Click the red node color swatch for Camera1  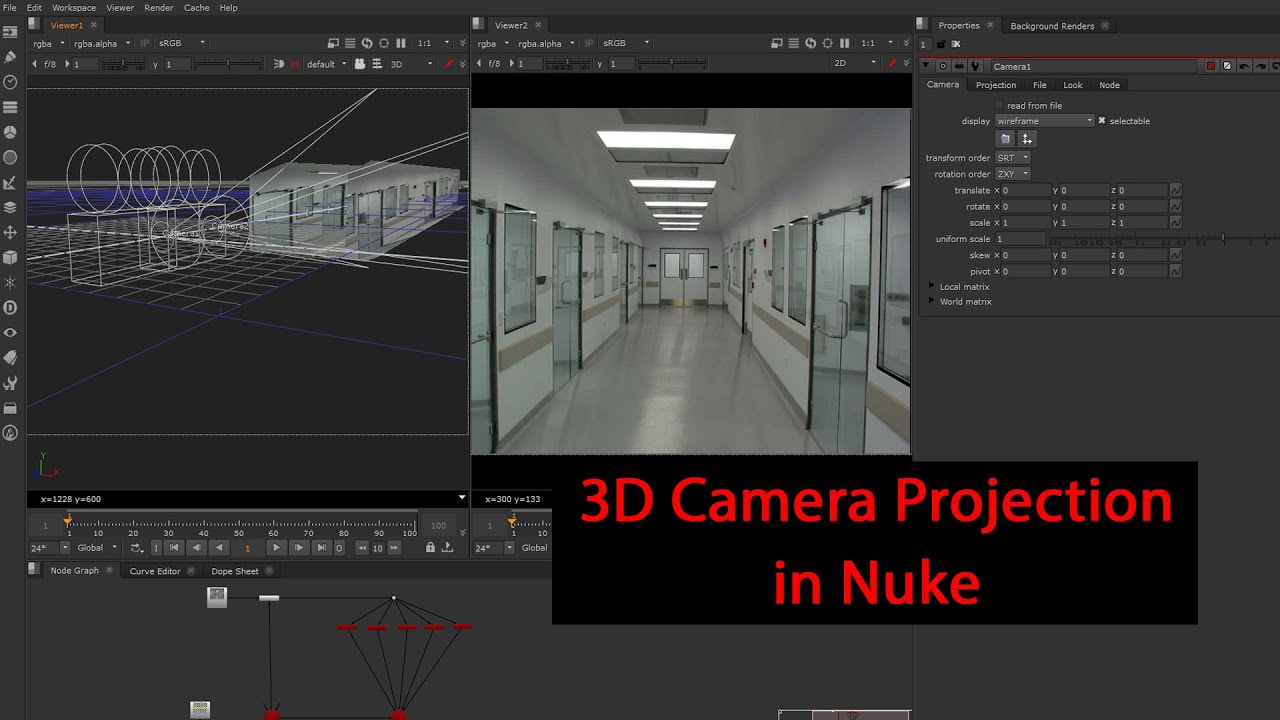1211,66
